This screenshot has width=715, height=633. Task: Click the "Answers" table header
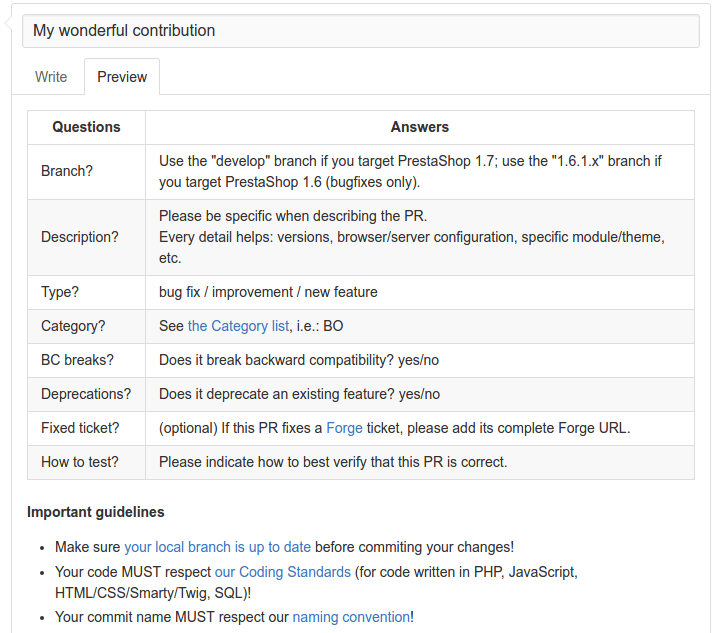pyautogui.click(x=419, y=127)
